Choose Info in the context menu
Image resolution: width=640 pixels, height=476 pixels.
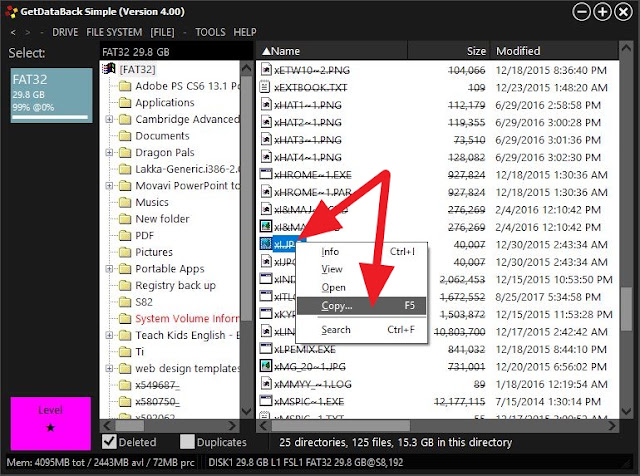(x=361, y=251)
